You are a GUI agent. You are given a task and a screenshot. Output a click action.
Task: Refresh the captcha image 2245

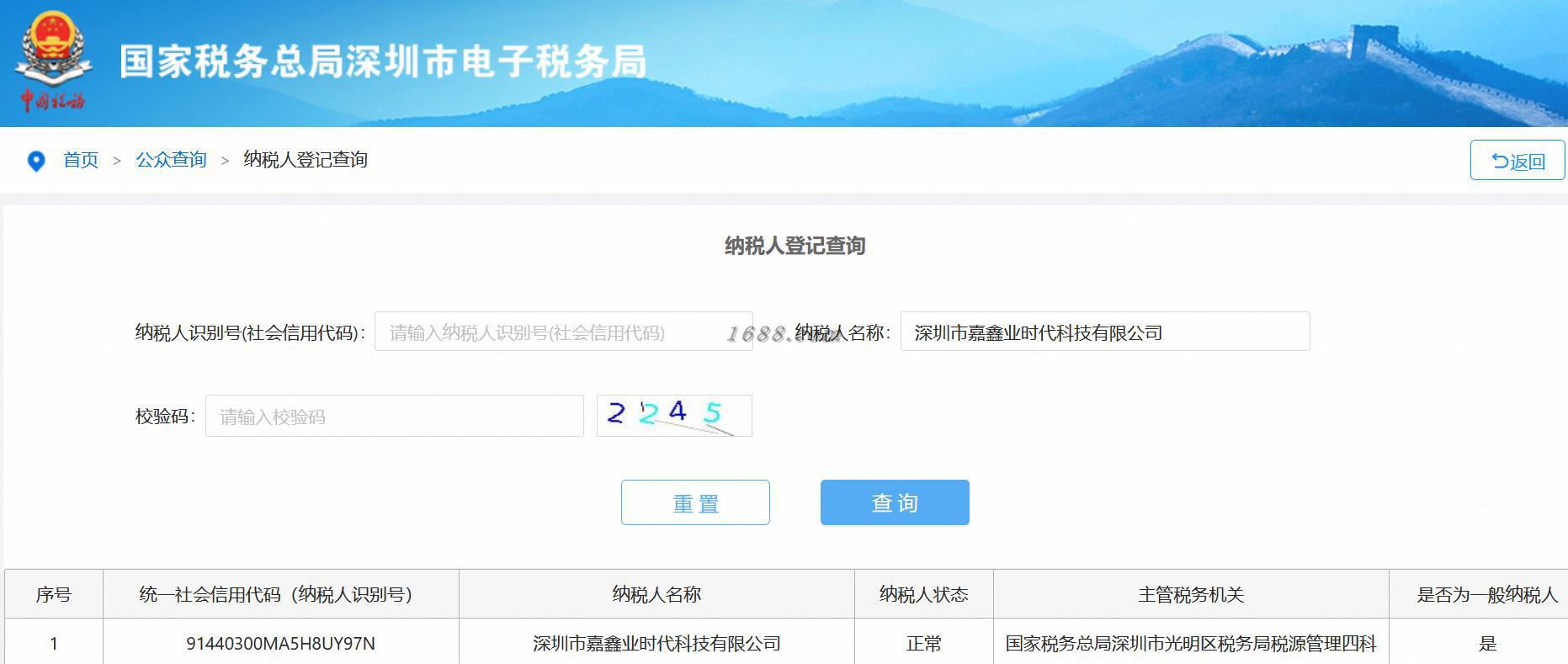674,416
